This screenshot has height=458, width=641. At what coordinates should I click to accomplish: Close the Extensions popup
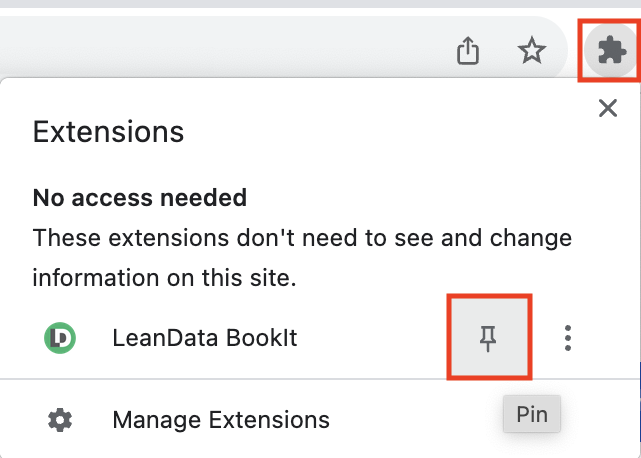point(607,108)
